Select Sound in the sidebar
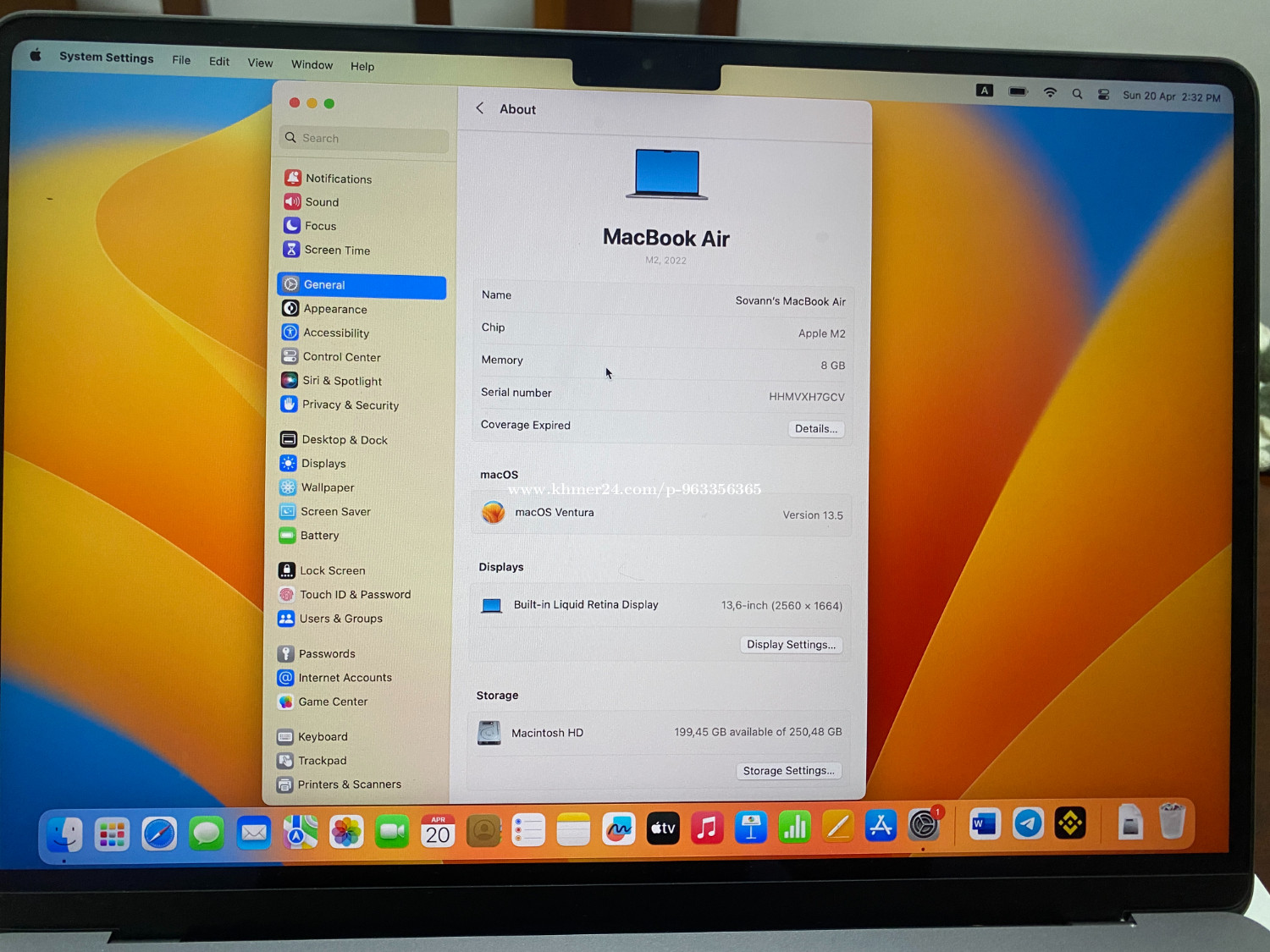Screen dimensions: 1270x952 (x=321, y=202)
